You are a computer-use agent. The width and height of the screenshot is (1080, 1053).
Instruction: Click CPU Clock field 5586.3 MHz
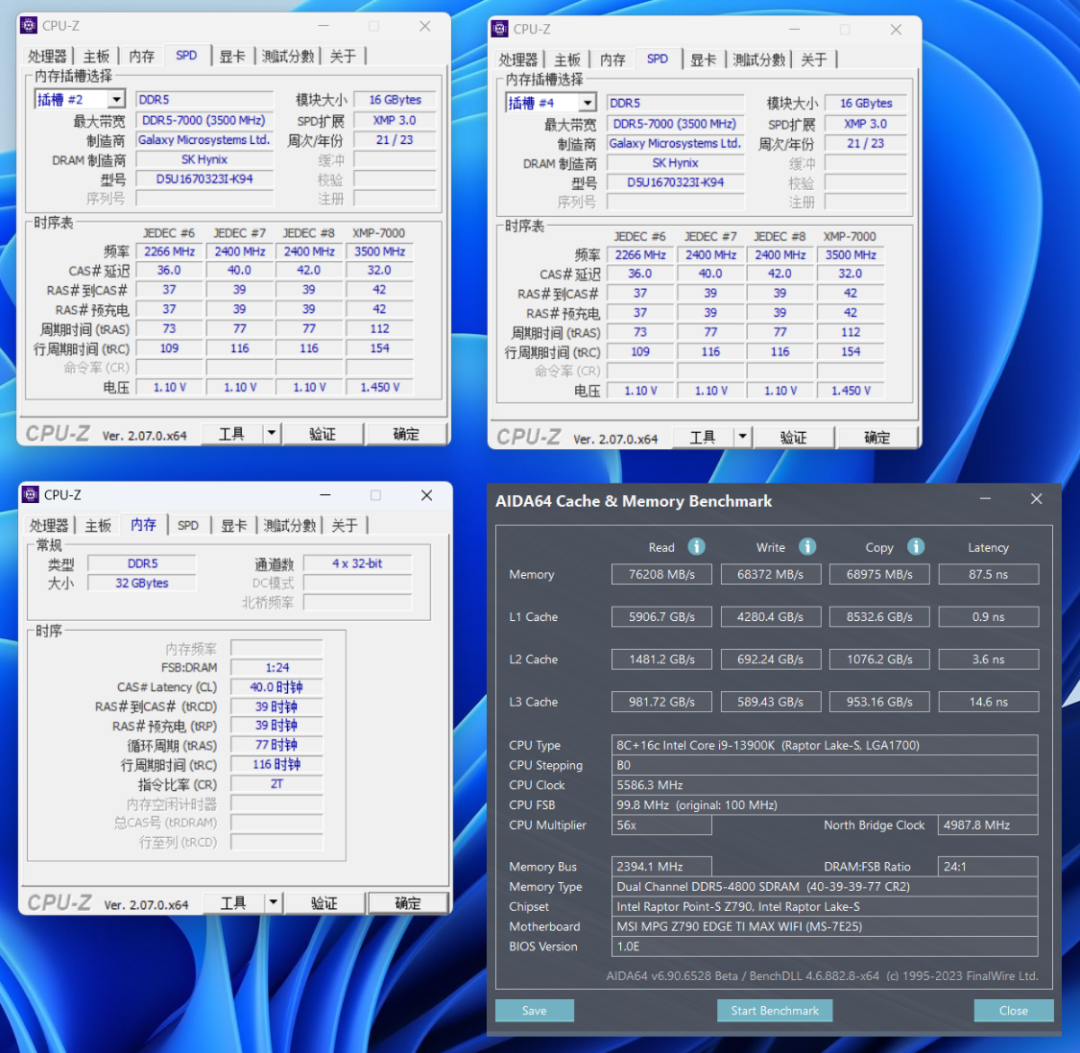824,785
